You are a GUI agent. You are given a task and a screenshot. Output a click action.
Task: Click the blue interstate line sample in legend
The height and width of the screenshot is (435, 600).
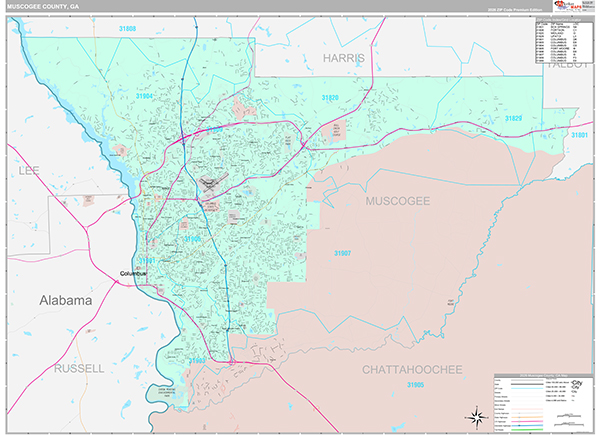pyautogui.click(x=527, y=425)
